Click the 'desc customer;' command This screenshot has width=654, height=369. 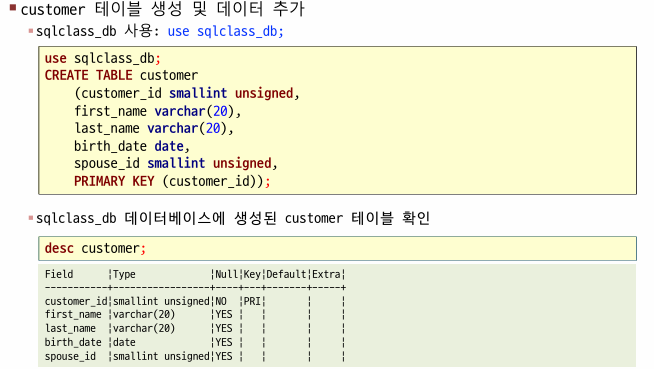[x=95, y=249]
